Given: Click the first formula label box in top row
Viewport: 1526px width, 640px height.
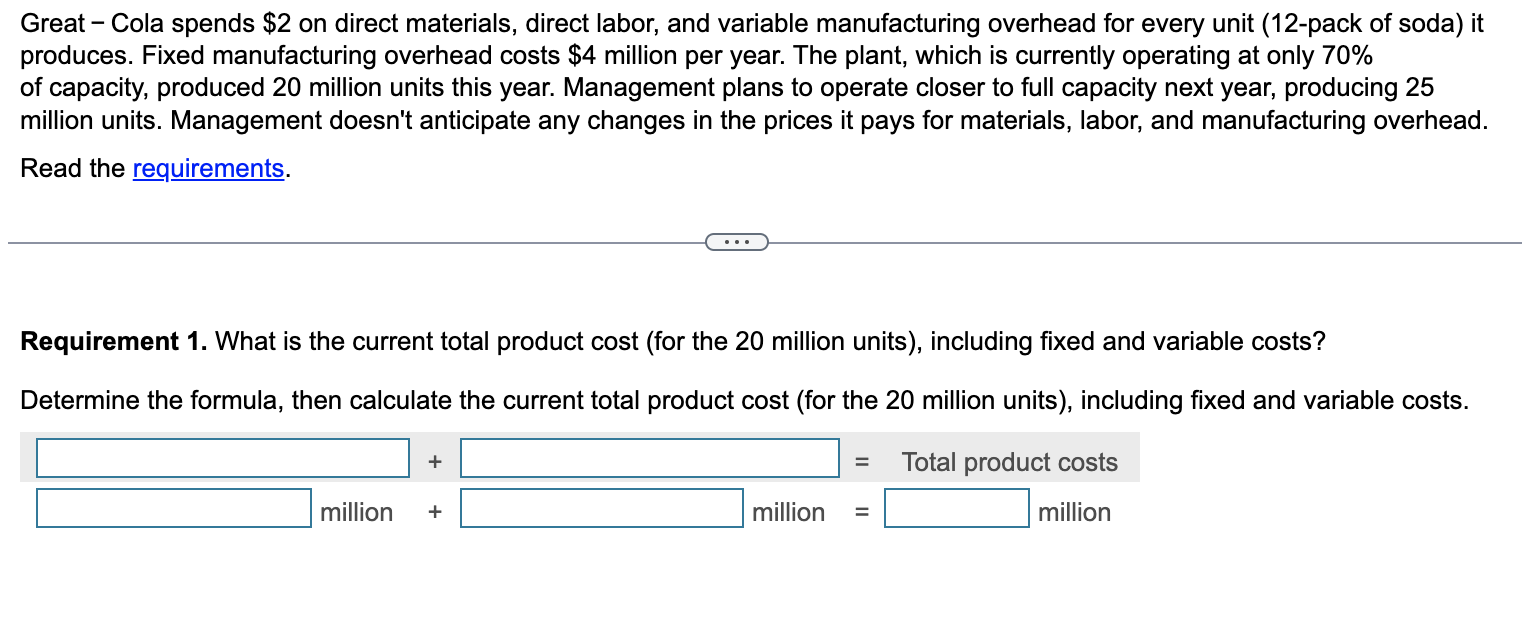Looking at the screenshot, I should (222, 458).
